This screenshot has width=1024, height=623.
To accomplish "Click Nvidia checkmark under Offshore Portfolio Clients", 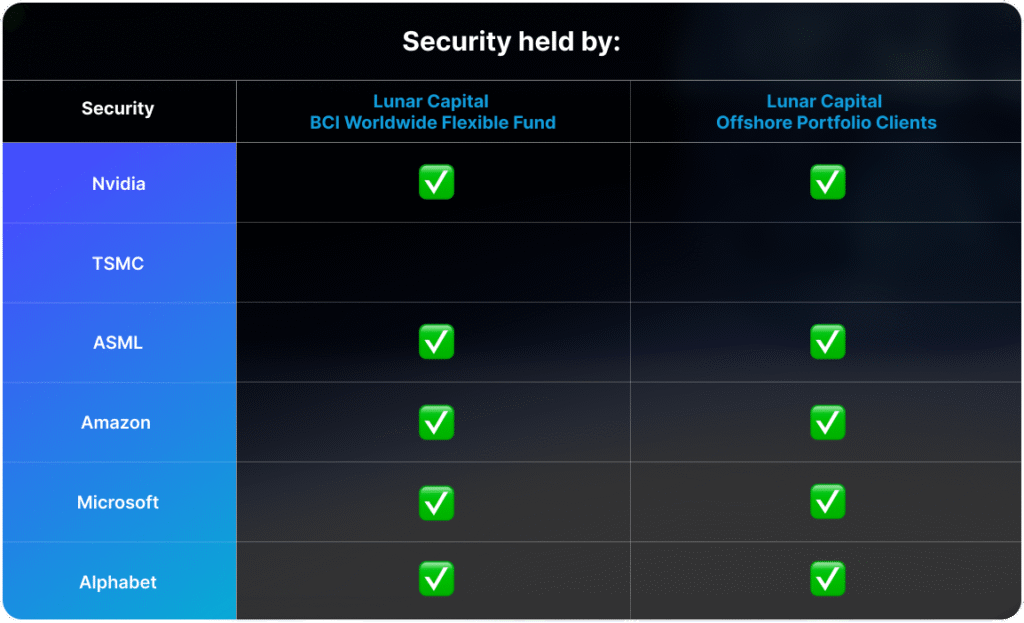I will click(x=827, y=182).
